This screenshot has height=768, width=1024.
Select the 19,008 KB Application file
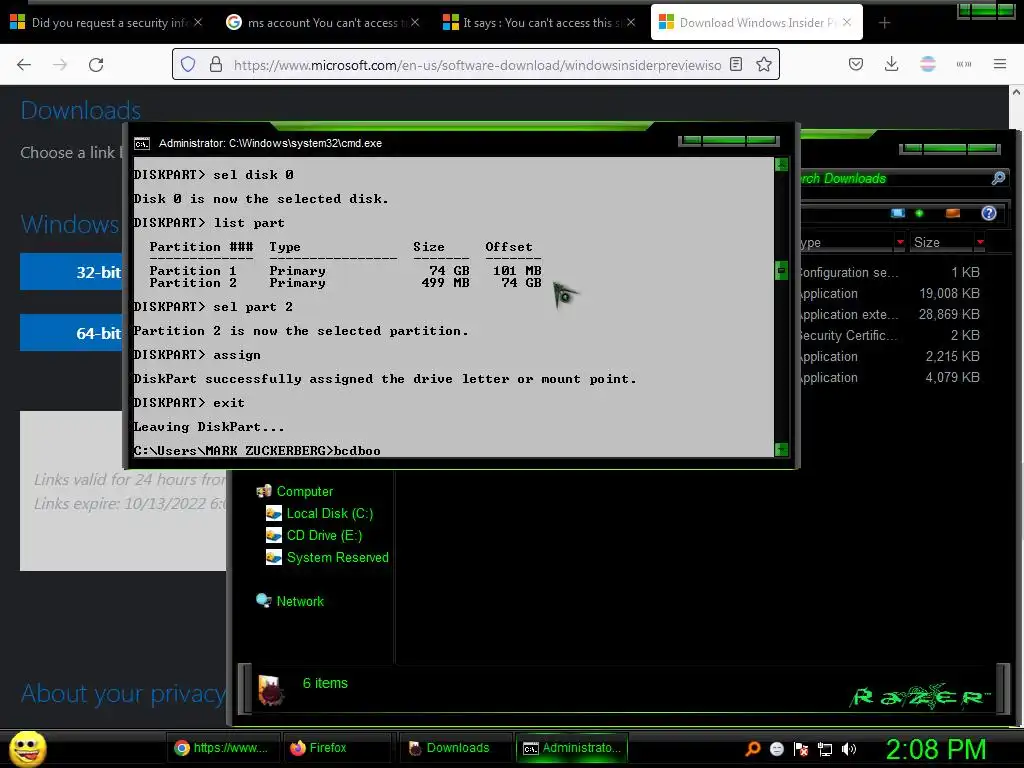click(x=889, y=293)
